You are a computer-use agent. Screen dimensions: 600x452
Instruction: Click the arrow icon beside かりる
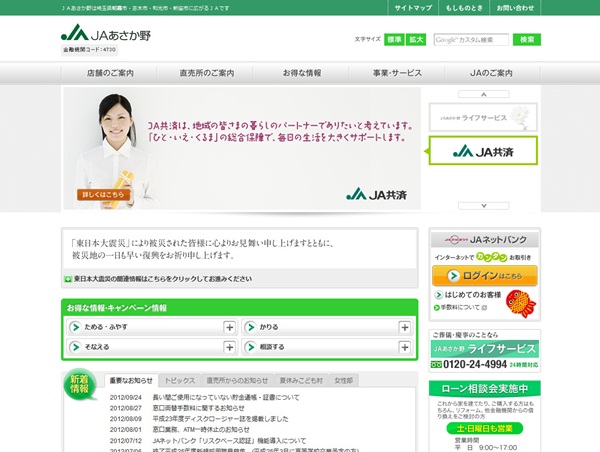tap(251, 327)
